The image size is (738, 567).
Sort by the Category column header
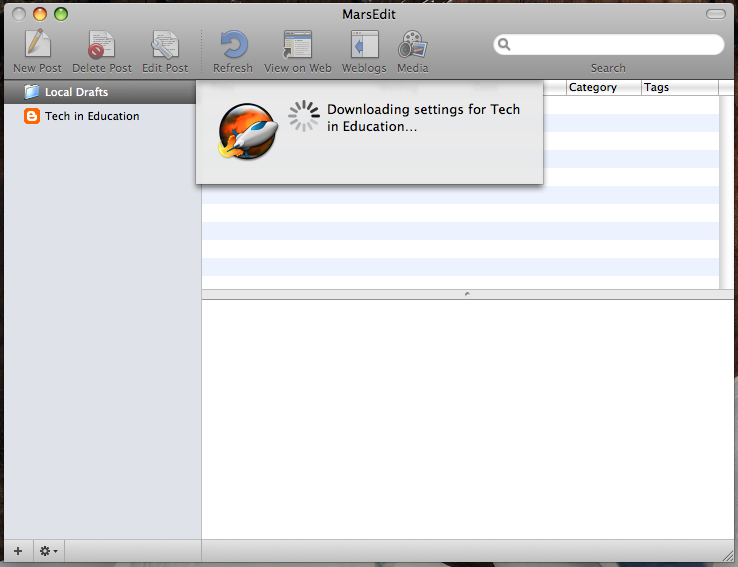pyautogui.click(x=603, y=87)
